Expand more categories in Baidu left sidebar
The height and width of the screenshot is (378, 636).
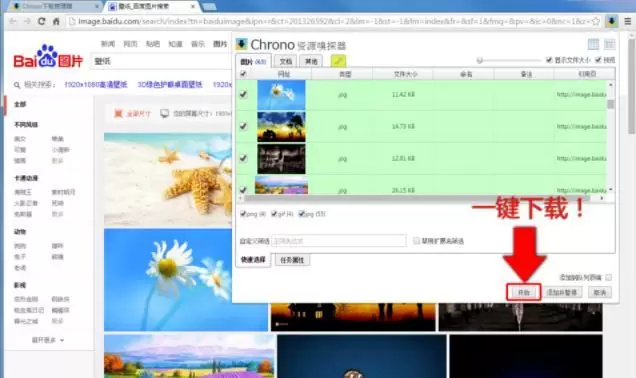pos(47,340)
